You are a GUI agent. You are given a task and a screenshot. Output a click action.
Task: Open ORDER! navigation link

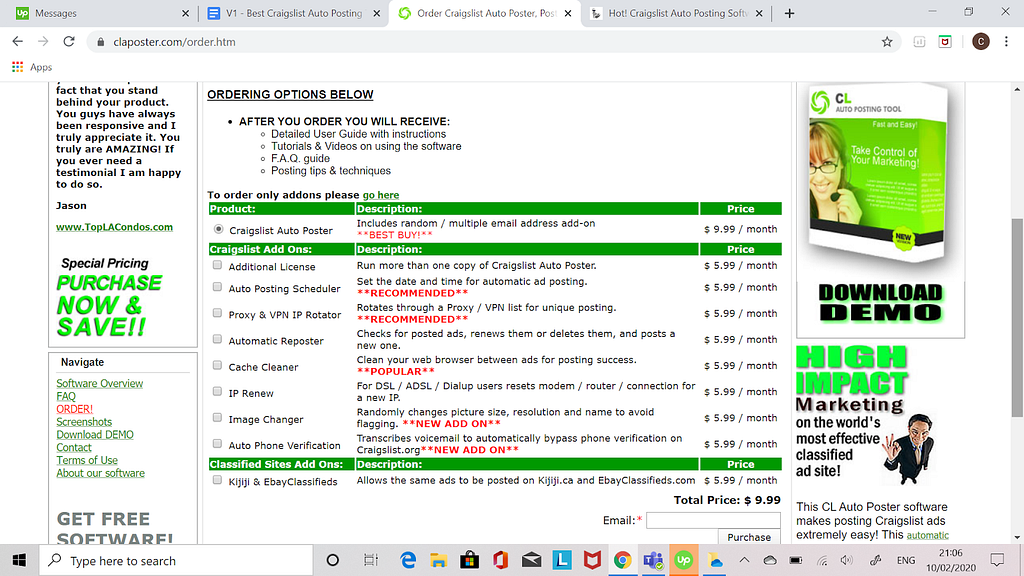tap(74, 409)
